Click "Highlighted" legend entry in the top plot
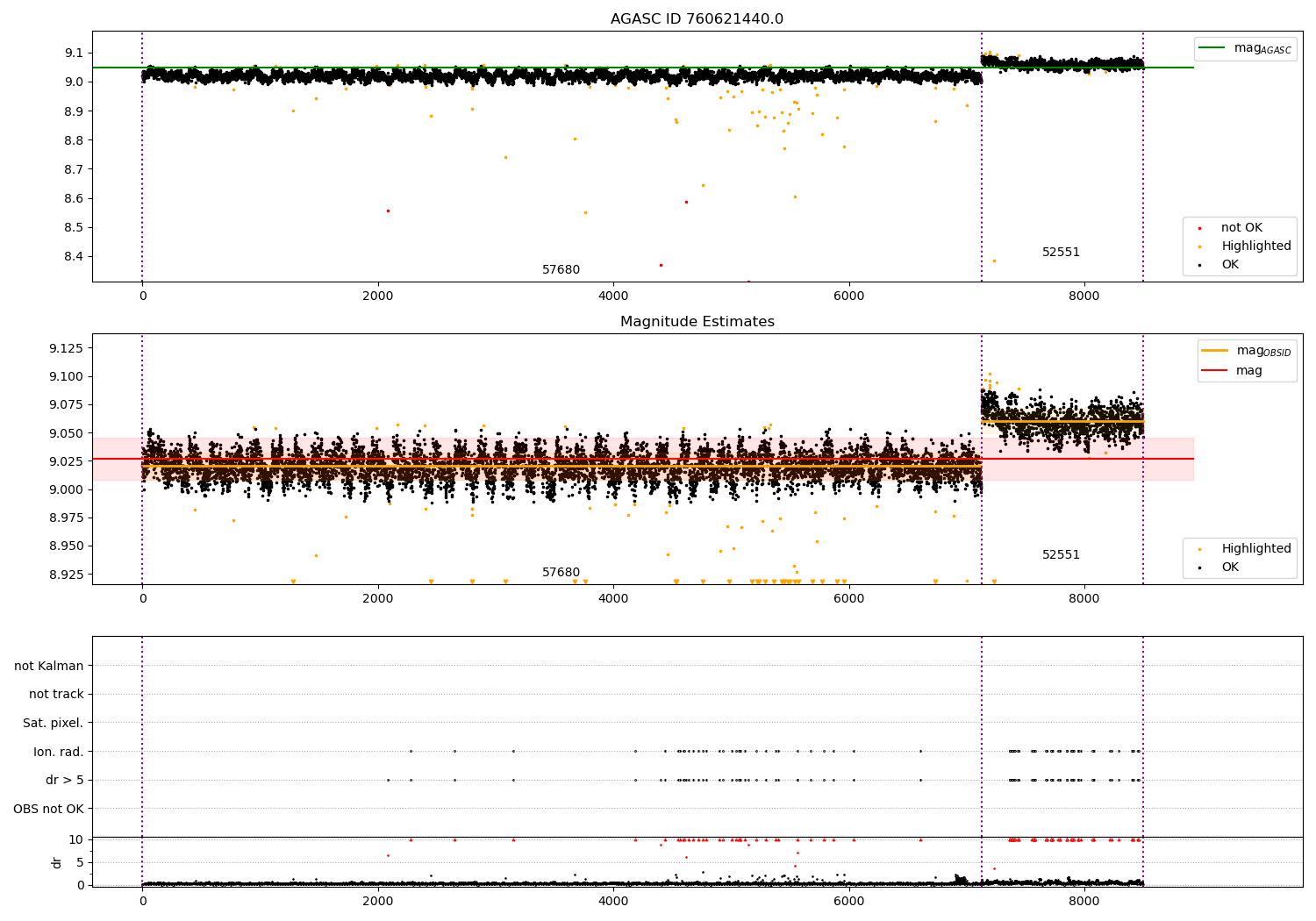 pos(1256,246)
